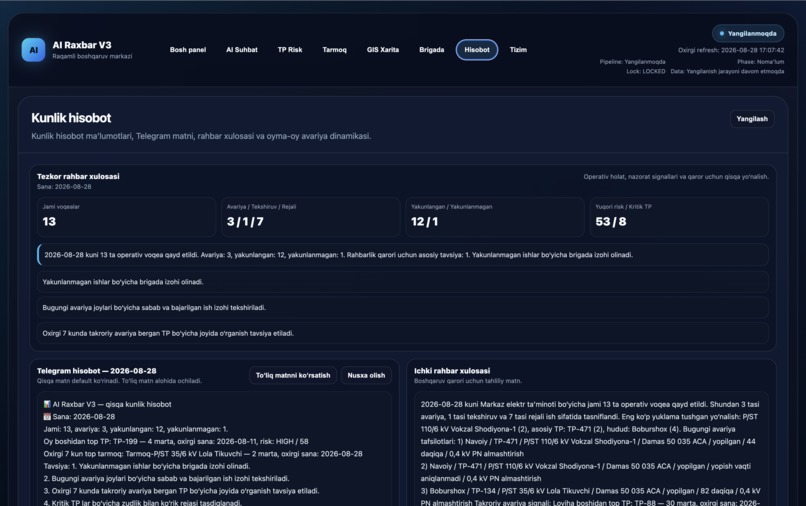Screen dimensions: 806x506
Task: Click the Yangilanmoqda status badge
Action: (748, 33)
